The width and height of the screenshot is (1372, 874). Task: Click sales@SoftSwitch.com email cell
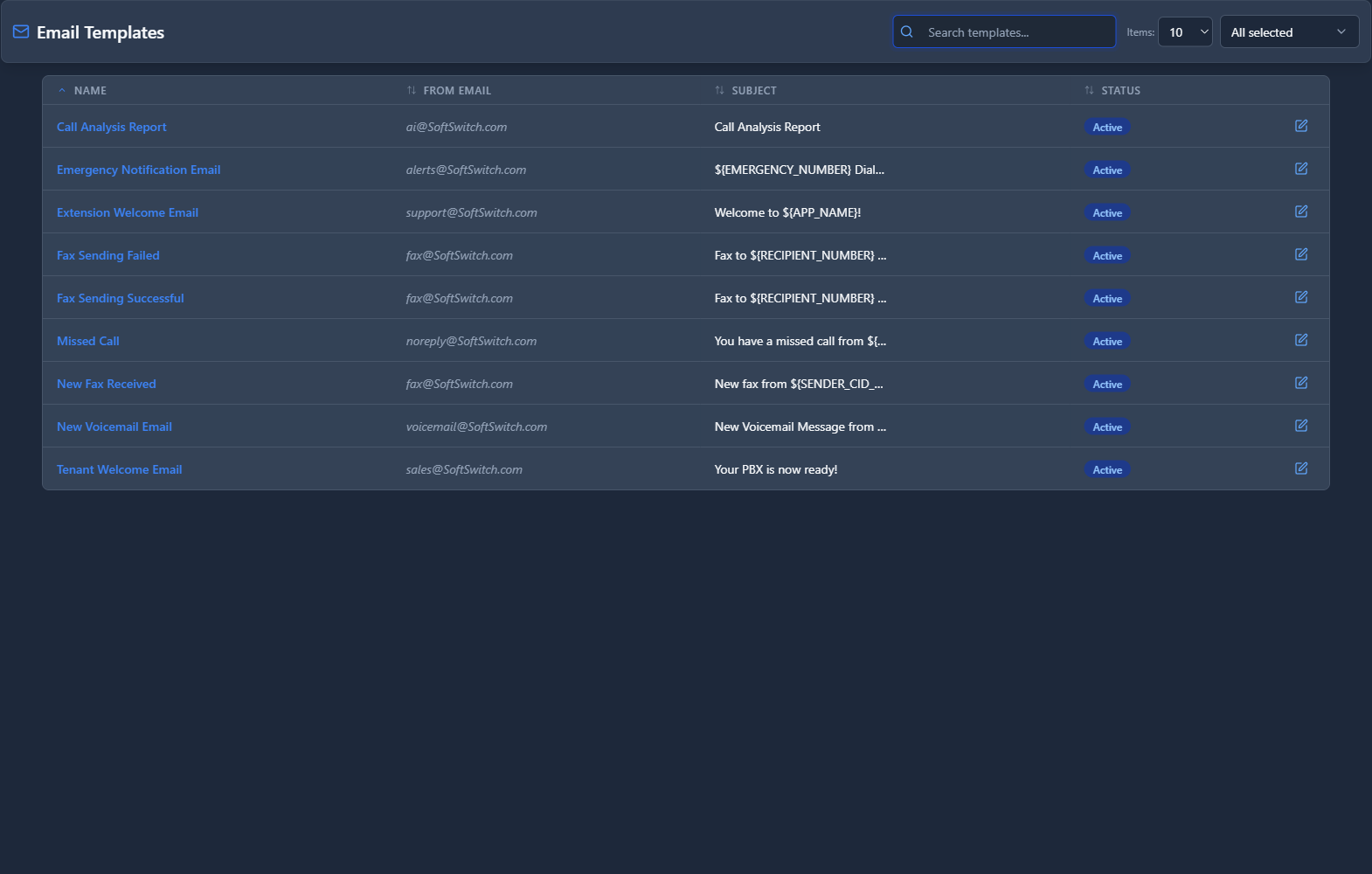pos(464,469)
